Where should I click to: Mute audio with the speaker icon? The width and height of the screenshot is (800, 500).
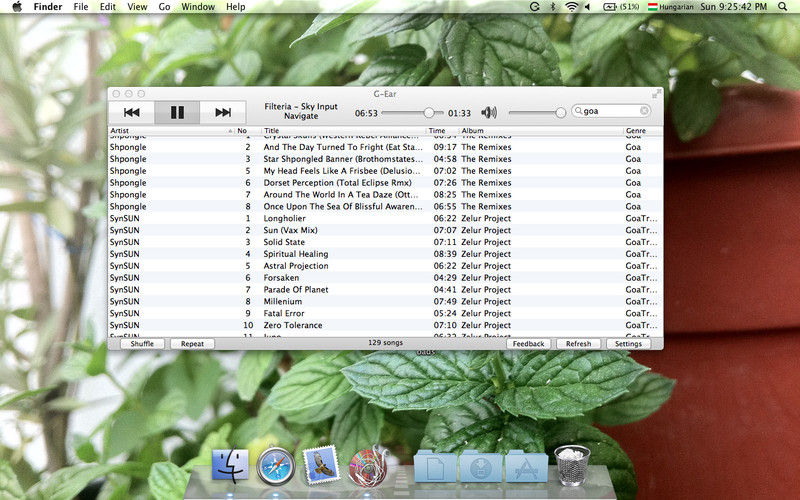pos(489,112)
